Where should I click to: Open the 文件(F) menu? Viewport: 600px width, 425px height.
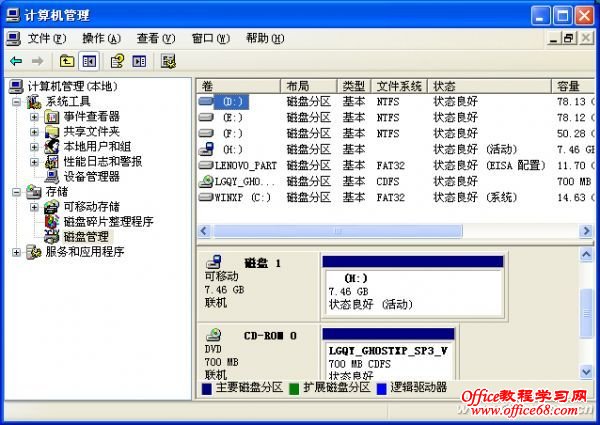47,38
